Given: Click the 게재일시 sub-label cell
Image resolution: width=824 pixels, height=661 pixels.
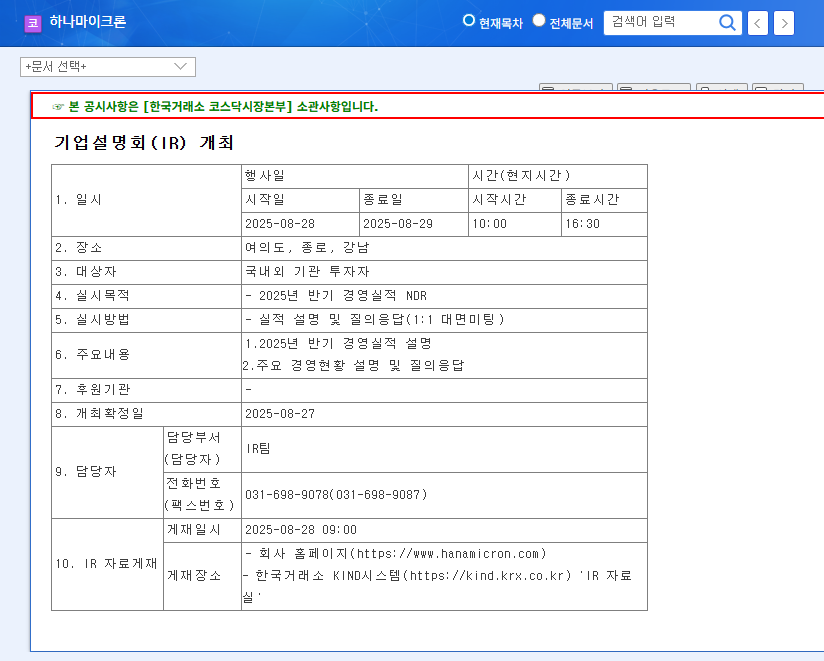Looking at the screenshot, I should 202,531.
